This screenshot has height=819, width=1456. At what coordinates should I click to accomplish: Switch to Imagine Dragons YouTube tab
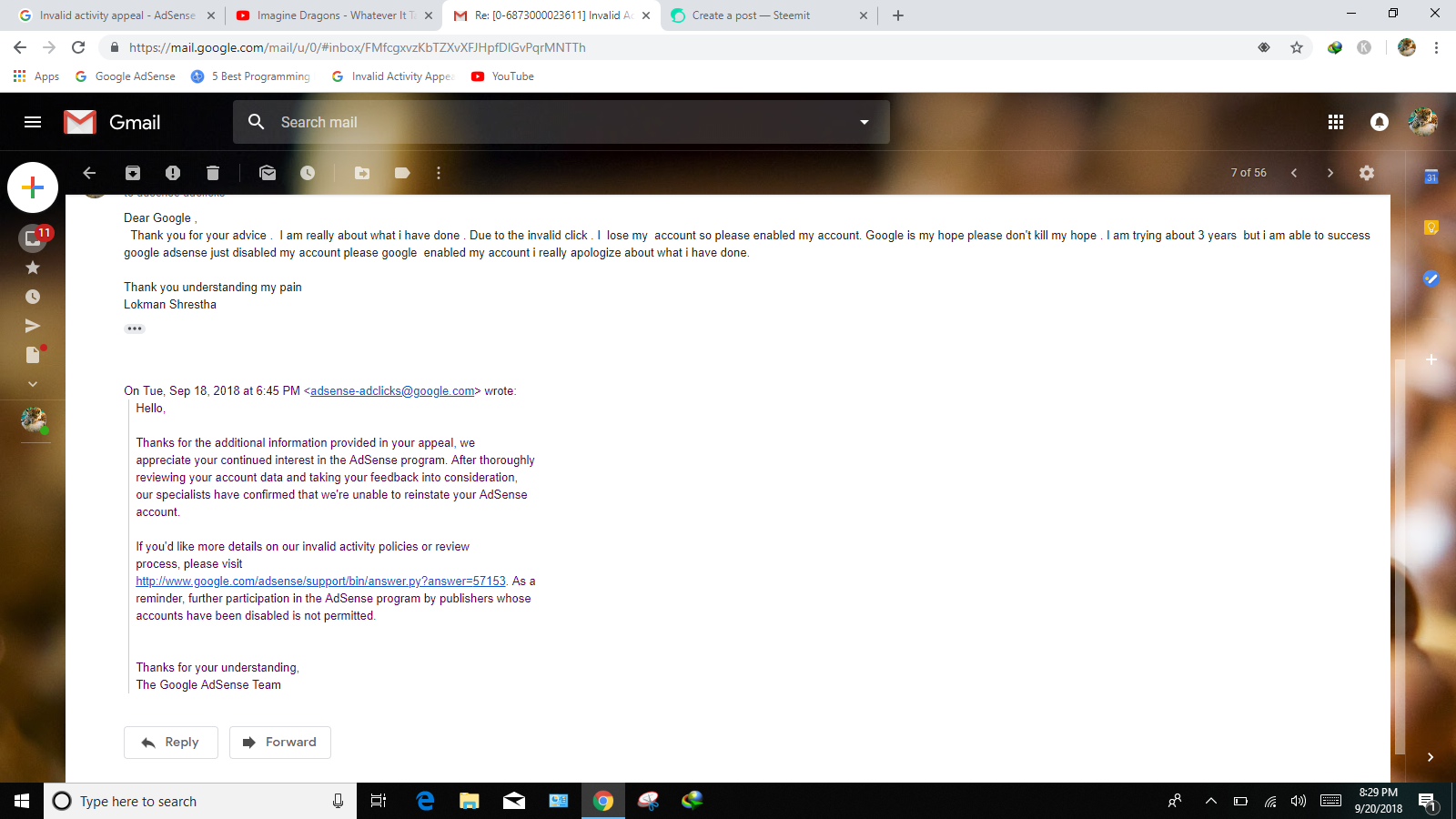[334, 15]
